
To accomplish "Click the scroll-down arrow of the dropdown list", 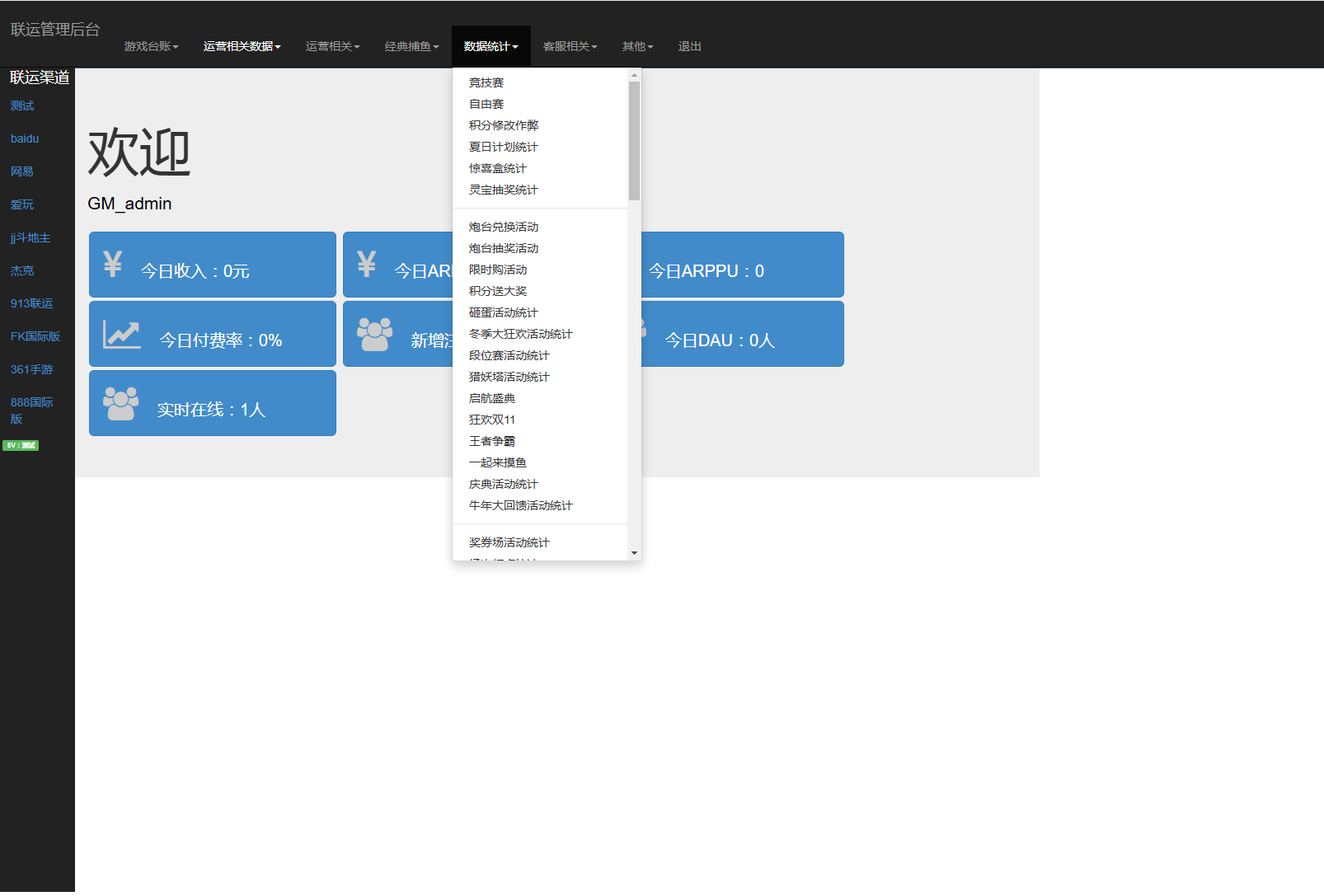I will click(634, 553).
